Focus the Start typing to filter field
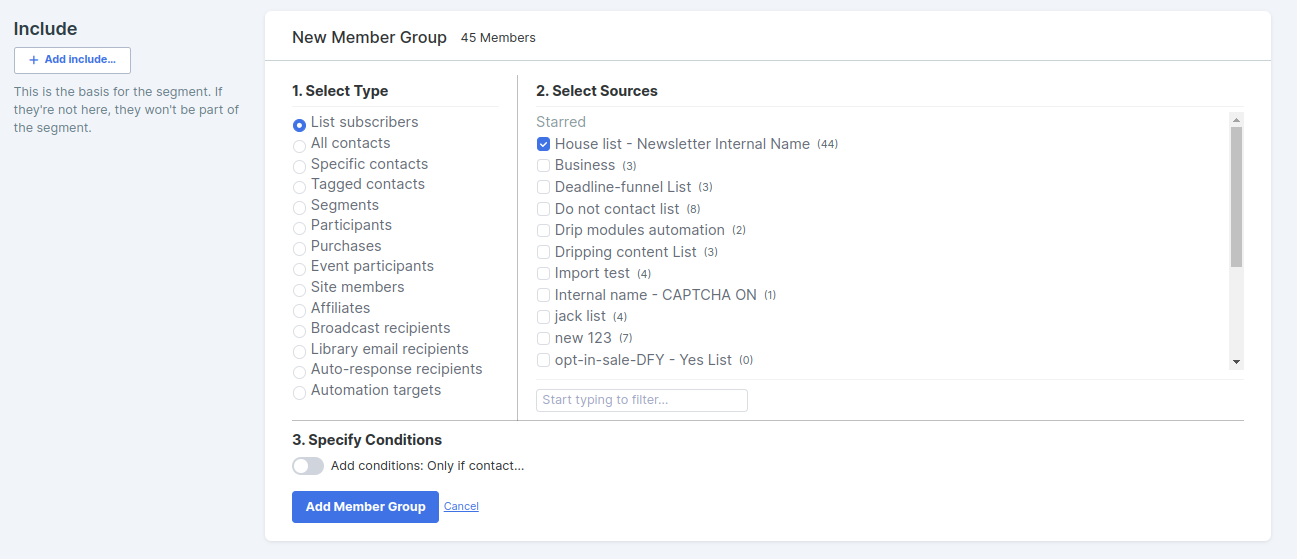Image resolution: width=1297 pixels, height=559 pixels. tap(642, 400)
